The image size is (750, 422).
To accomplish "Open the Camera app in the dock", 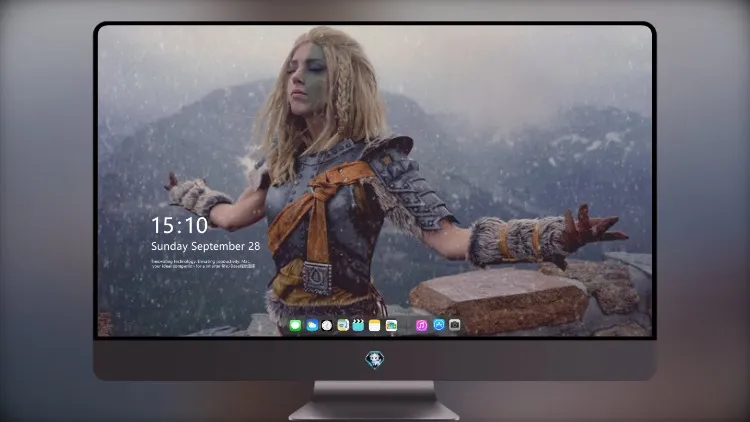I will pyautogui.click(x=455, y=325).
